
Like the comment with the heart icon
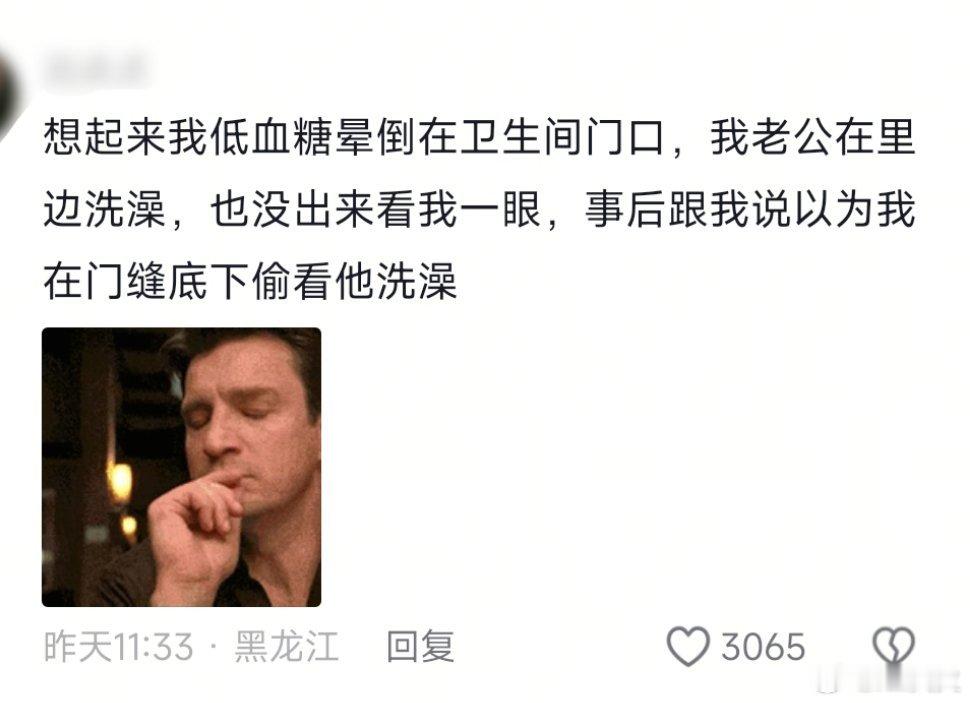click(687, 646)
